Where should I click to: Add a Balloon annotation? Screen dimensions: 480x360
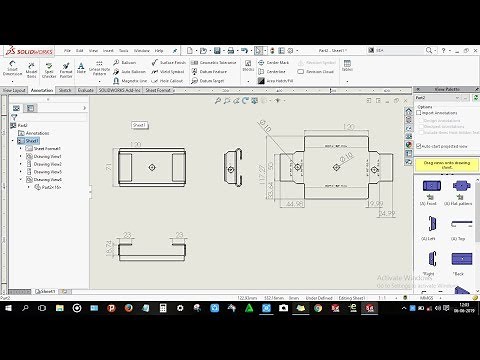[x=125, y=62]
